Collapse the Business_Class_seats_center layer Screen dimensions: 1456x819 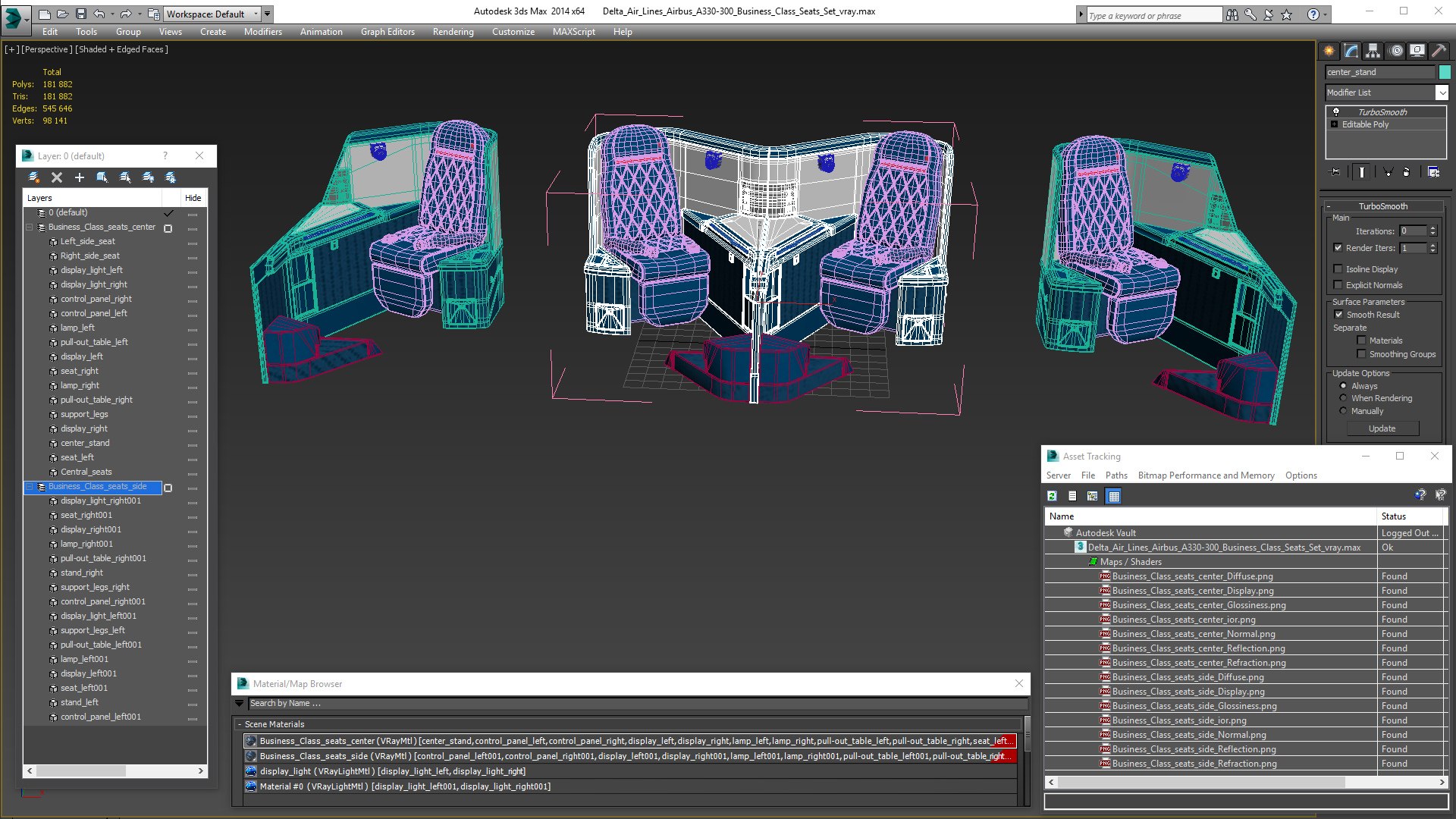[30, 227]
